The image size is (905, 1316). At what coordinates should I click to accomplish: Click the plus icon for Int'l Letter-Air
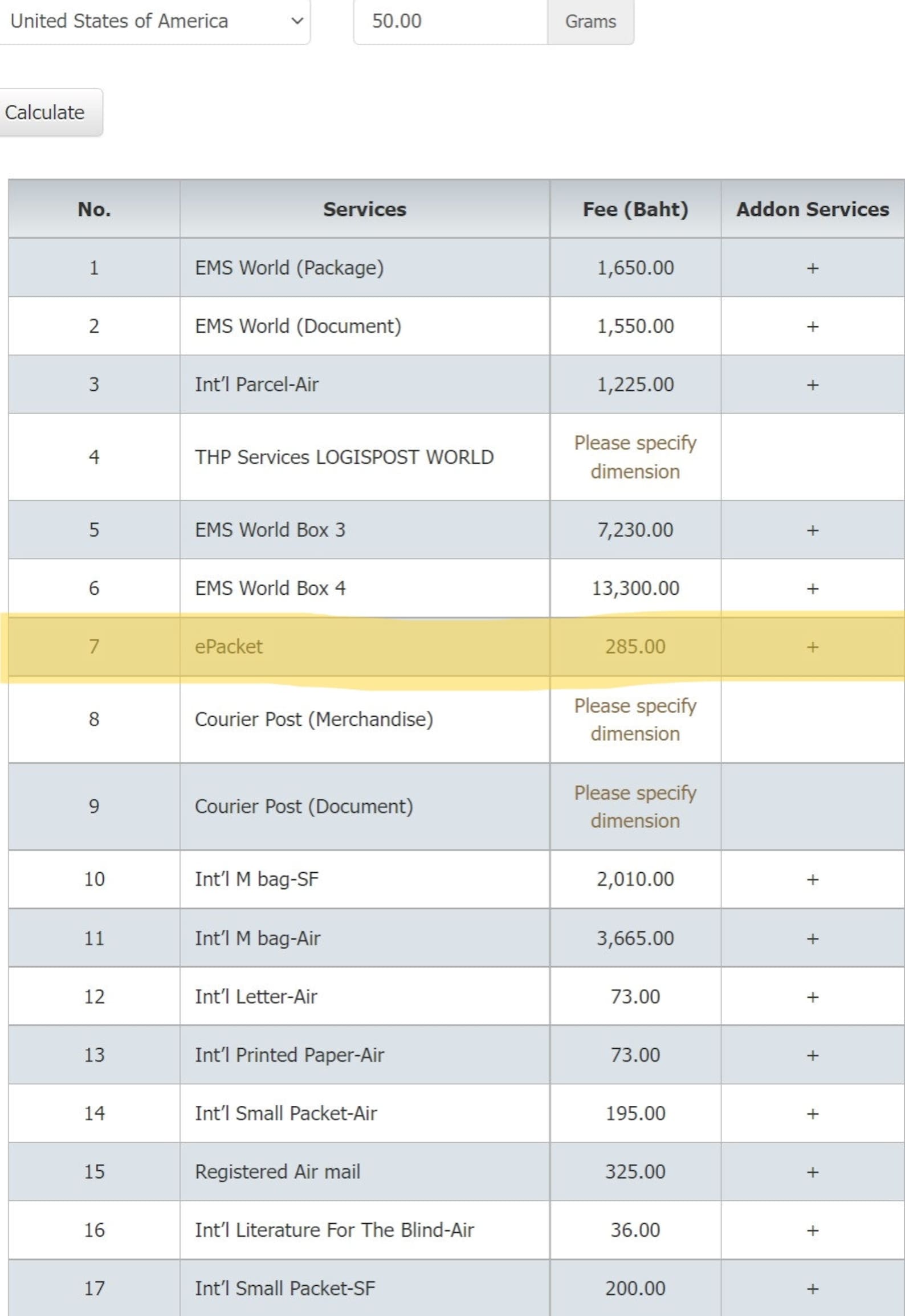pos(813,996)
